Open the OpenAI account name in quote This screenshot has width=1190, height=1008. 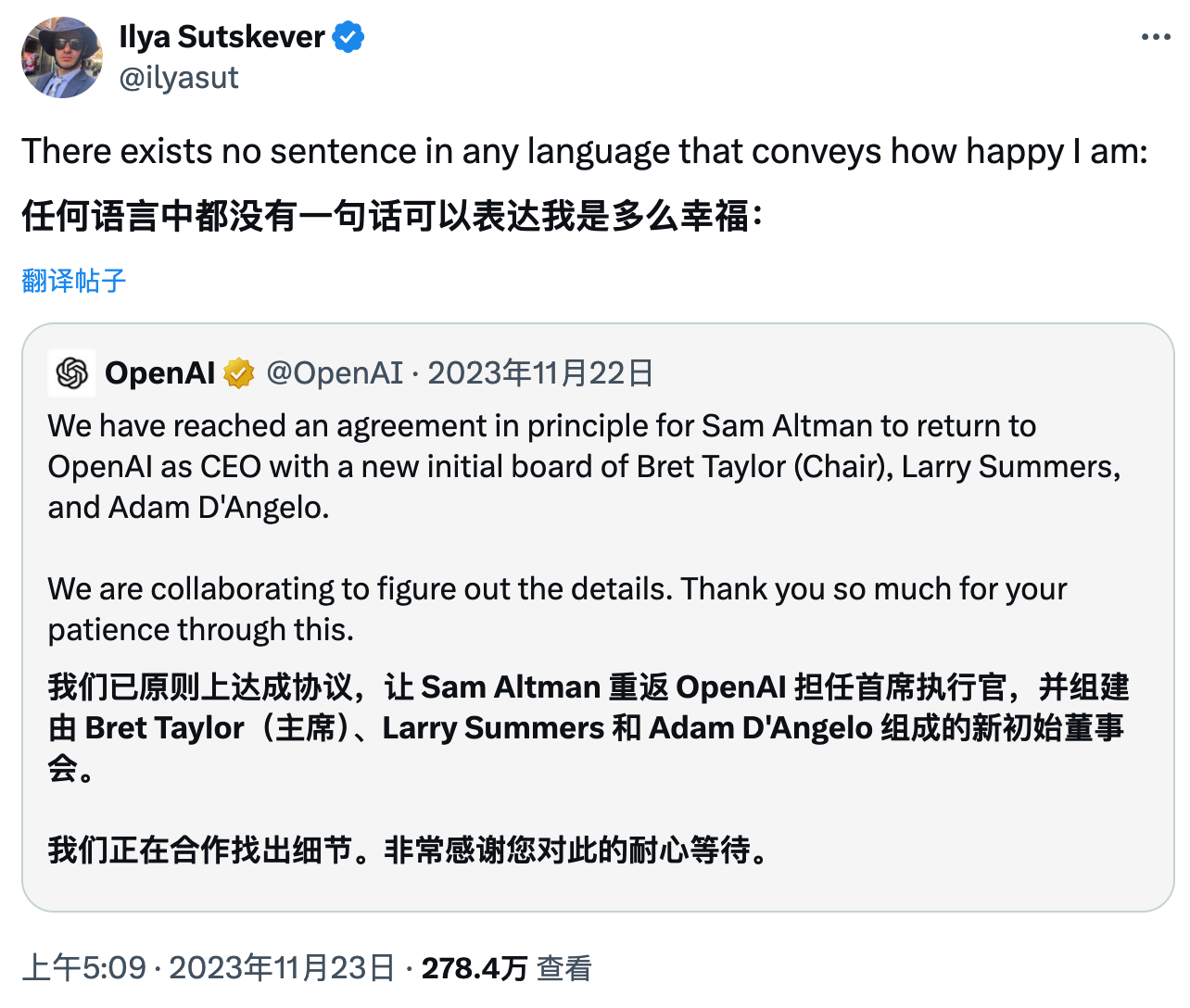[x=160, y=373]
